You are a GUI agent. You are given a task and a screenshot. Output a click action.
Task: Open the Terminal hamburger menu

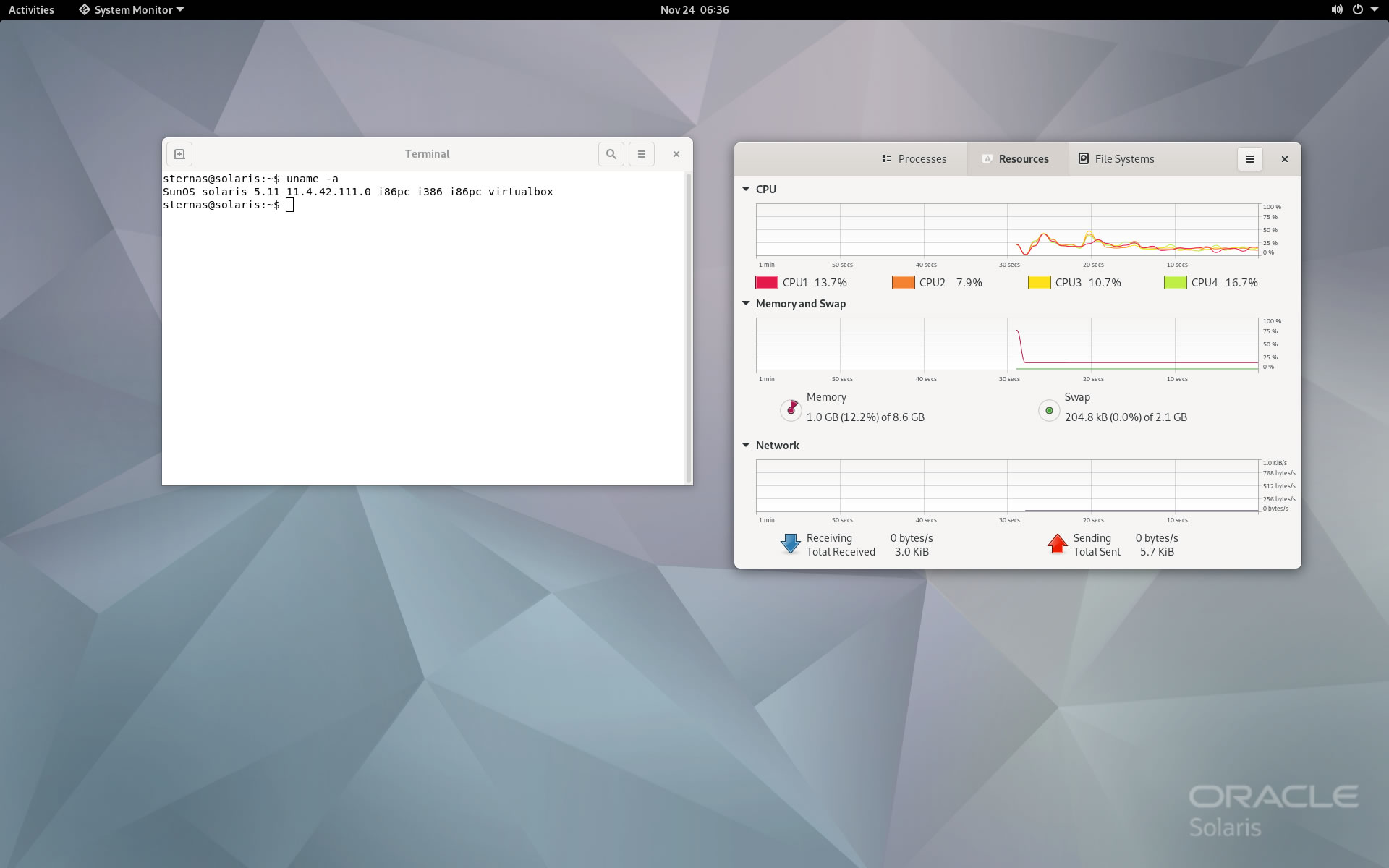642,154
